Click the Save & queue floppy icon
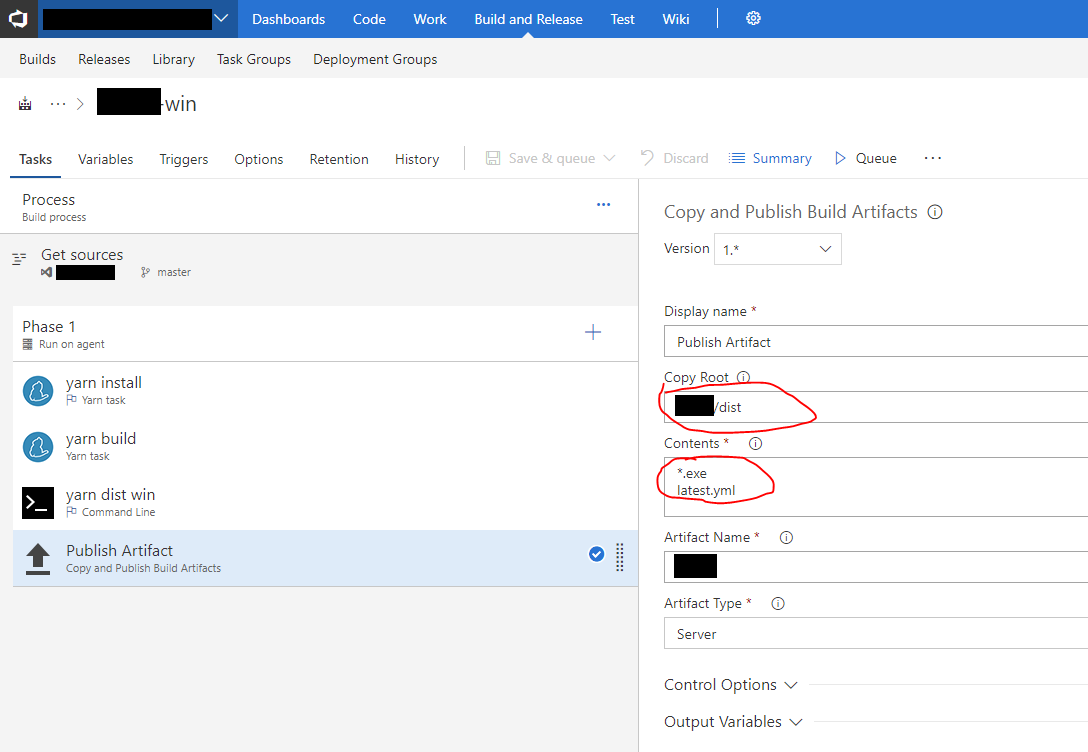This screenshot has height=752, width=1088. click(x=493, y=158)
